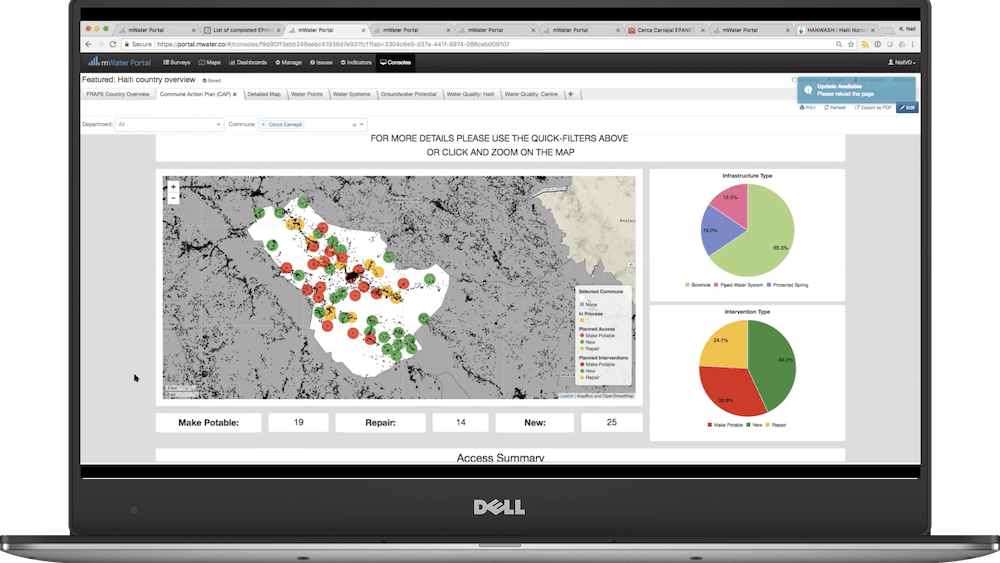Click the dark green 43.1% New slice
This screenshot has width=1000, height=563.
[x=777, y=363]
